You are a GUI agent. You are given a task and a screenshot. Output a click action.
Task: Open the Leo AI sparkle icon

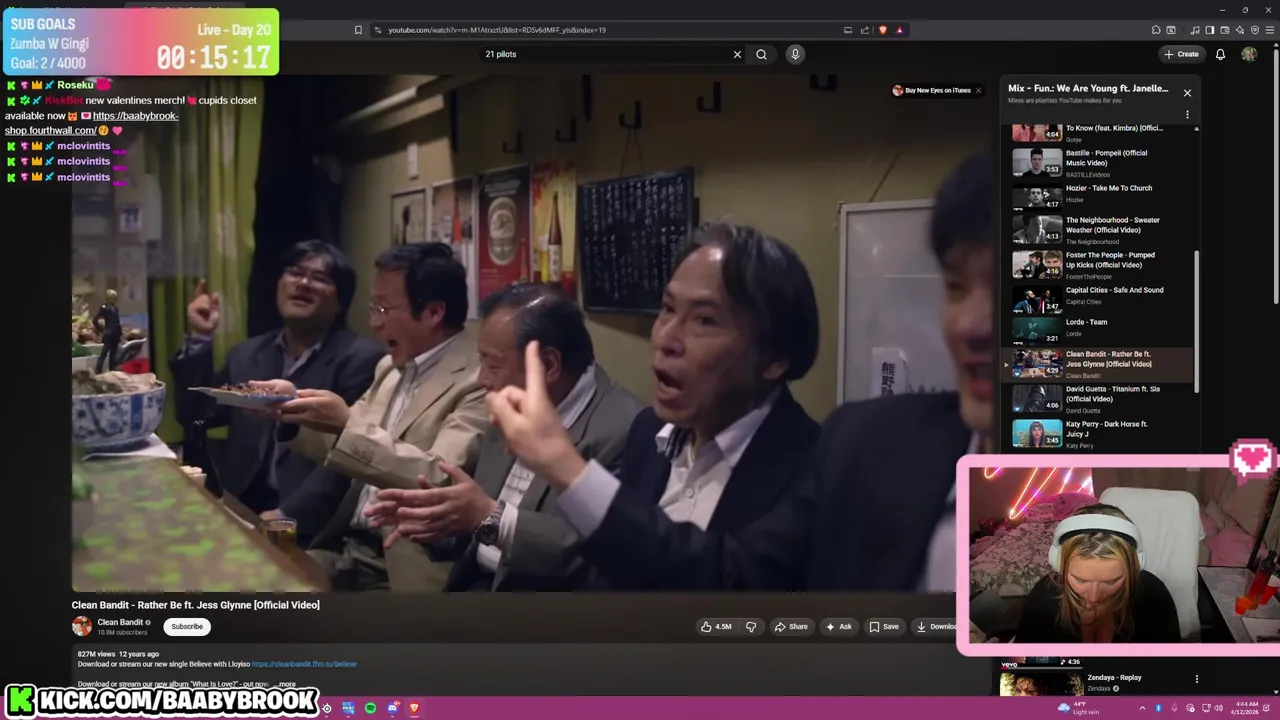(1240, 30)
